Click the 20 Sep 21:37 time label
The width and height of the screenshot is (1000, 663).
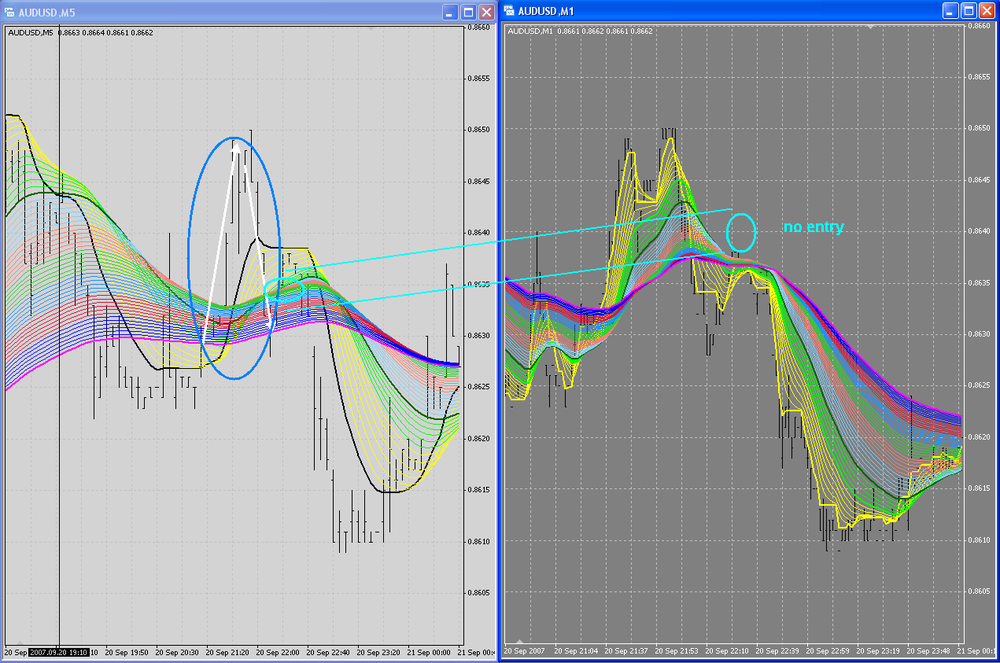point(626,651)
